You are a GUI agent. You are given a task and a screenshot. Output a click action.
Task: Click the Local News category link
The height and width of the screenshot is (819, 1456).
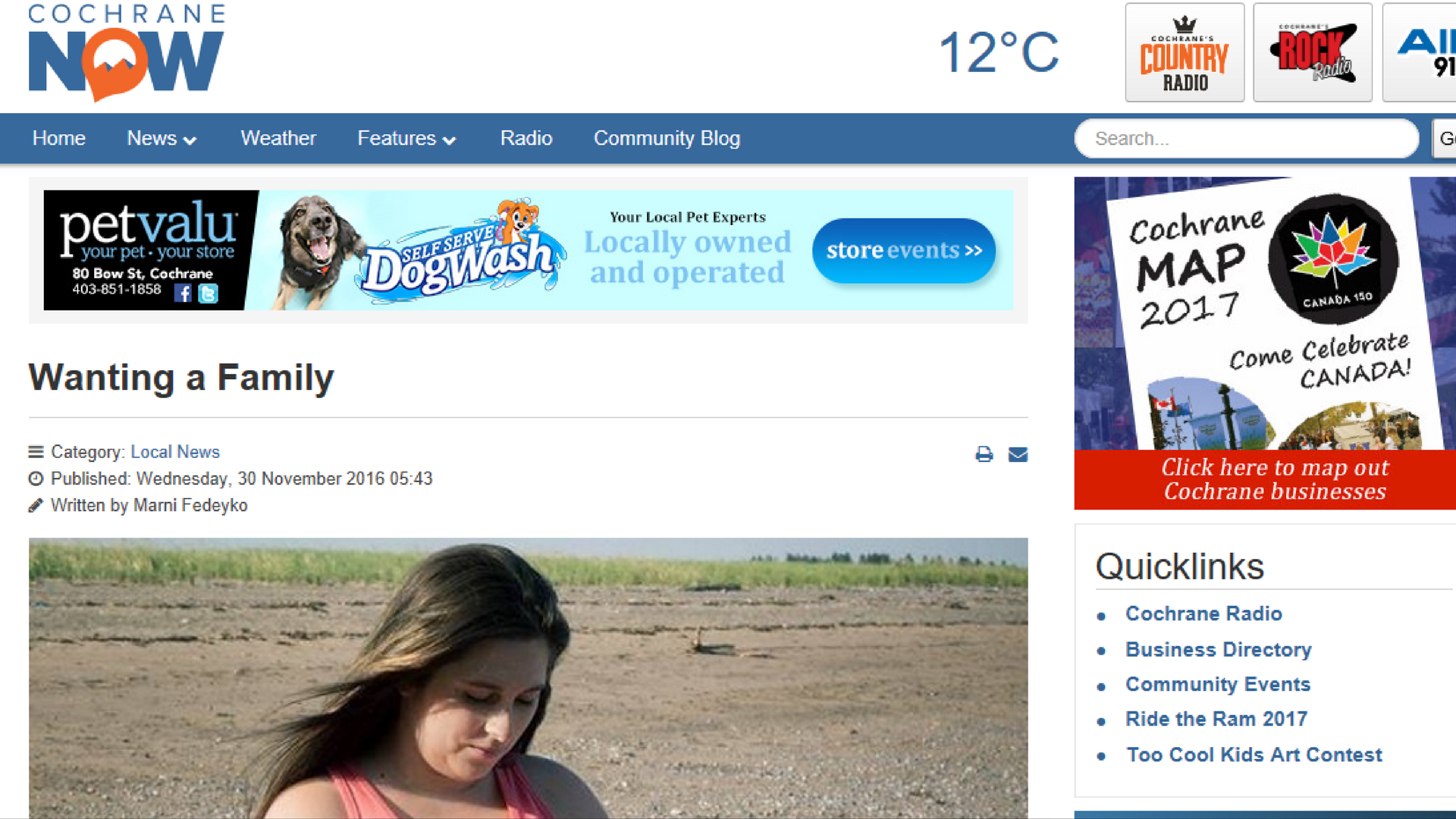pyautogui.click(x=175, y=452)
